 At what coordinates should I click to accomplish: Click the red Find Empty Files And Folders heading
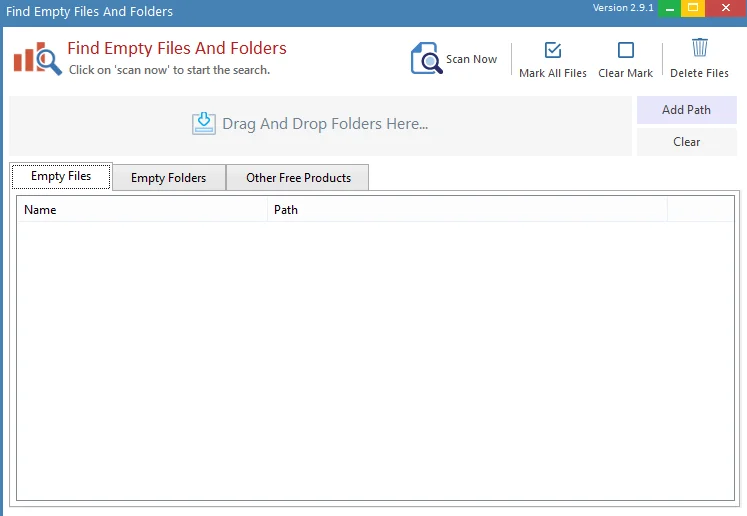click(x=177, y=48)
